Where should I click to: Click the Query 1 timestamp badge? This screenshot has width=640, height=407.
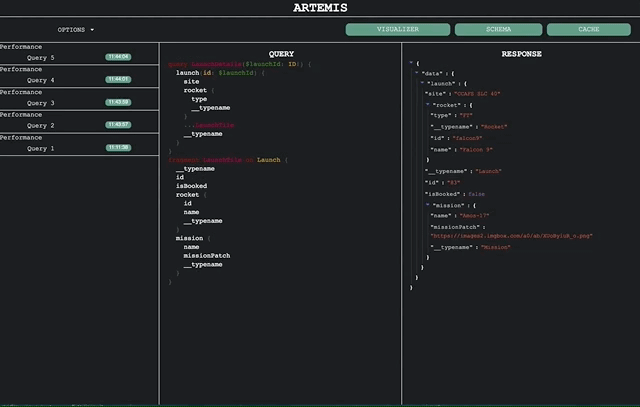point(118,147)
